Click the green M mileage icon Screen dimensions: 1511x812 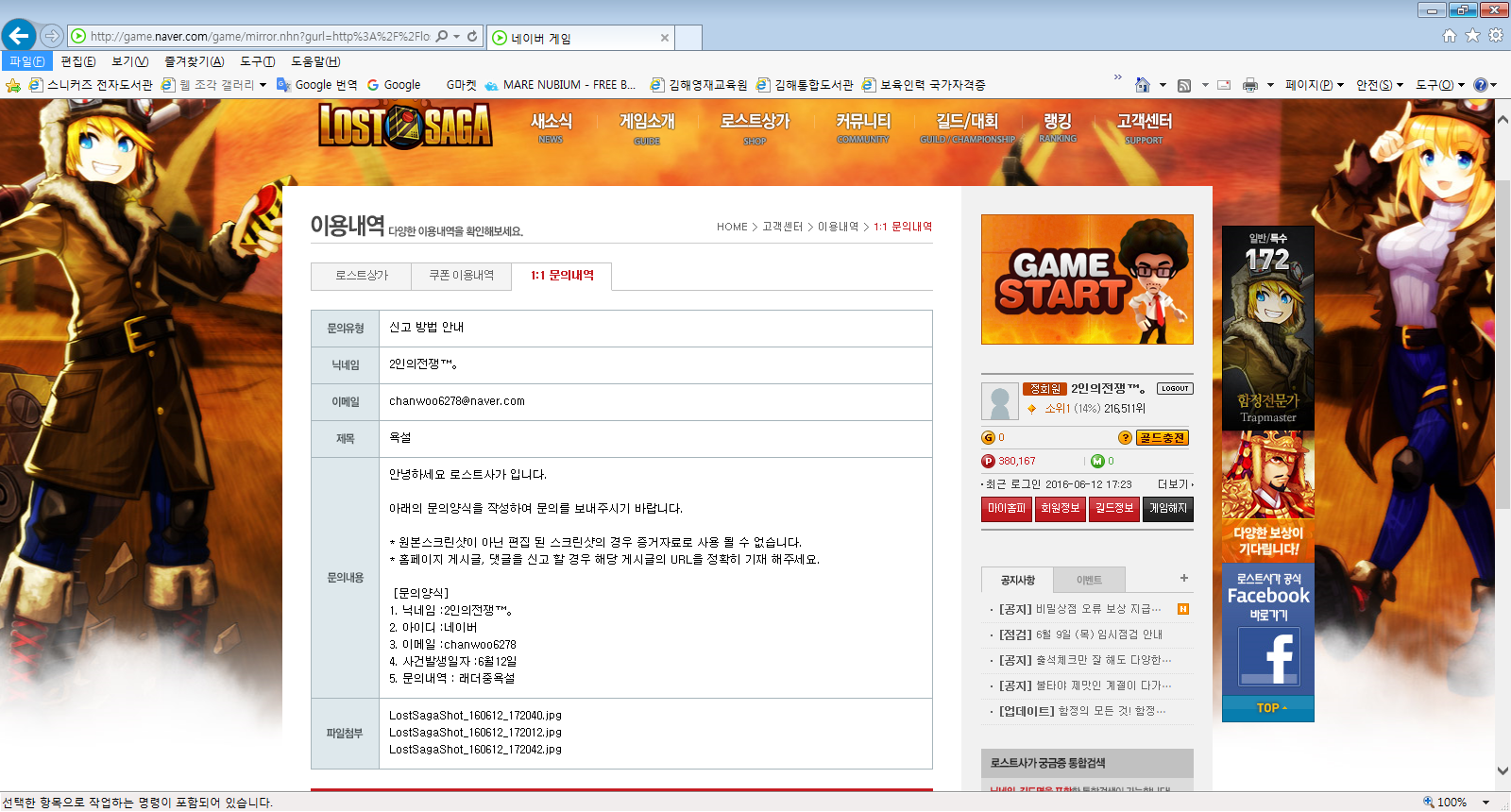click(x=1097, y=461)
